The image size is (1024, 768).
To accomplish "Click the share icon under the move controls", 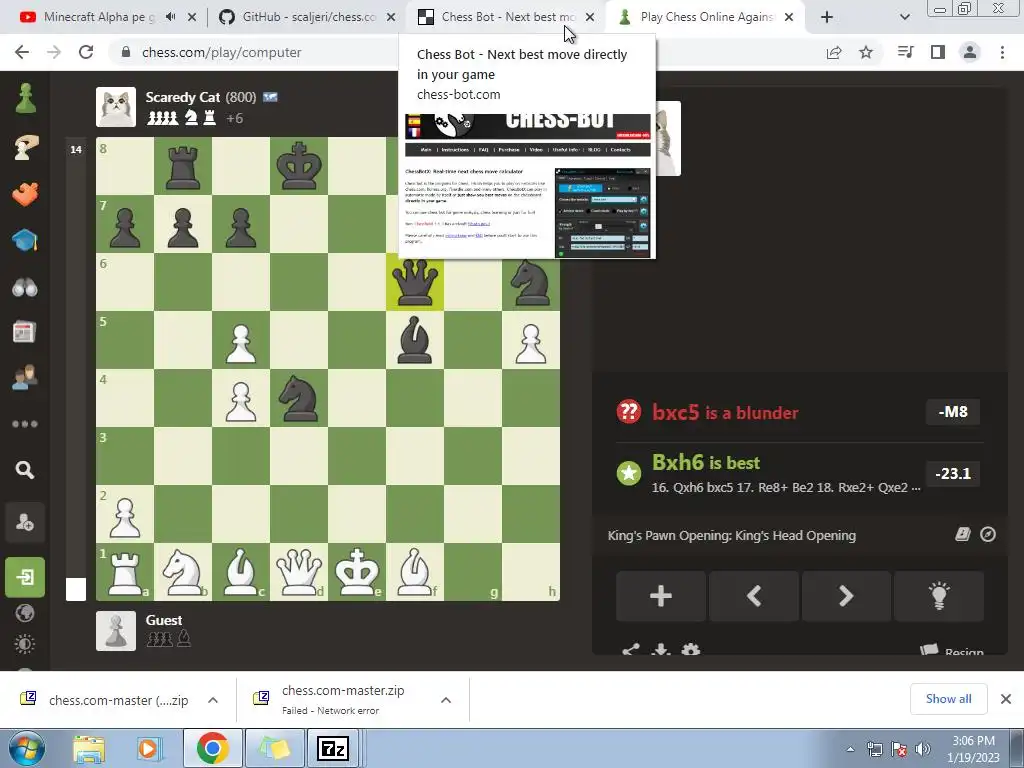I will point(630,650).
